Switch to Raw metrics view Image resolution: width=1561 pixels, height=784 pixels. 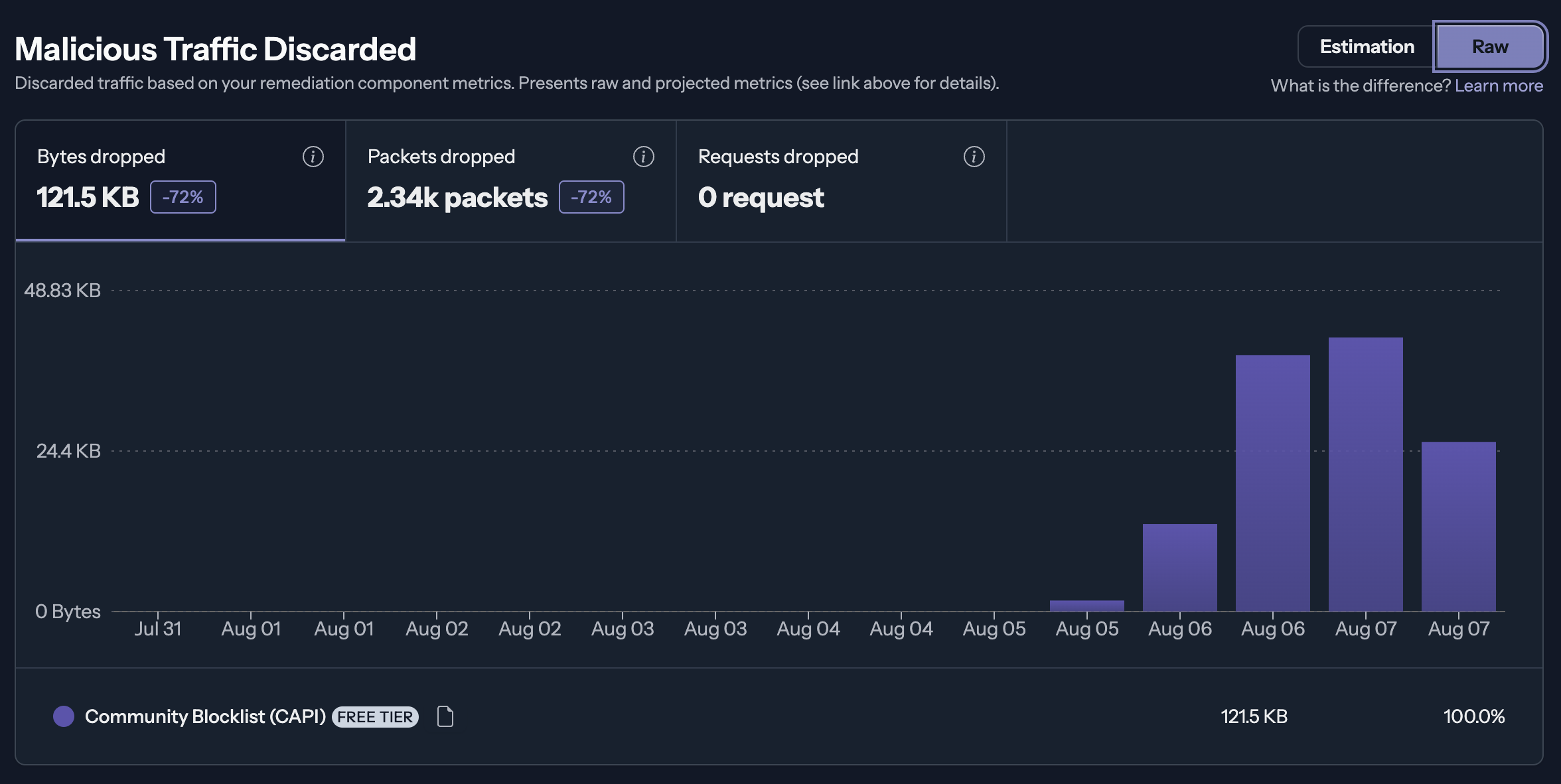pos(1490,46)
